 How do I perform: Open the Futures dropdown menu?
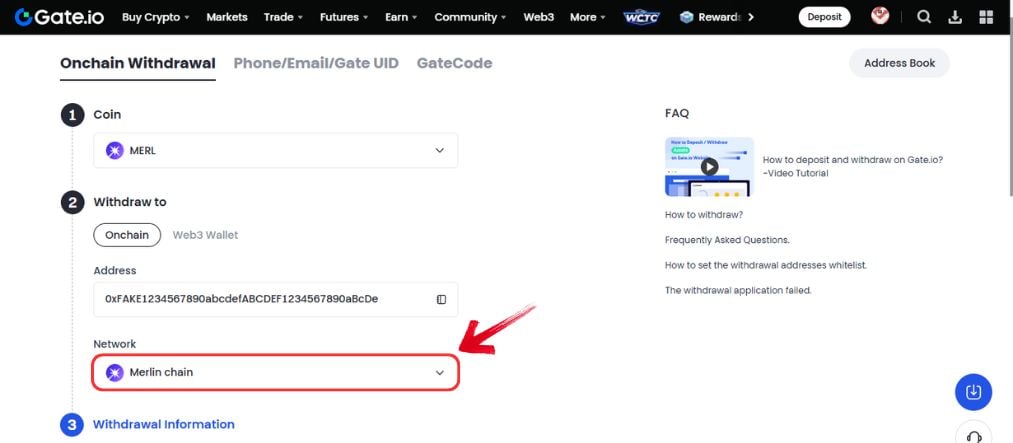point(344,17)
